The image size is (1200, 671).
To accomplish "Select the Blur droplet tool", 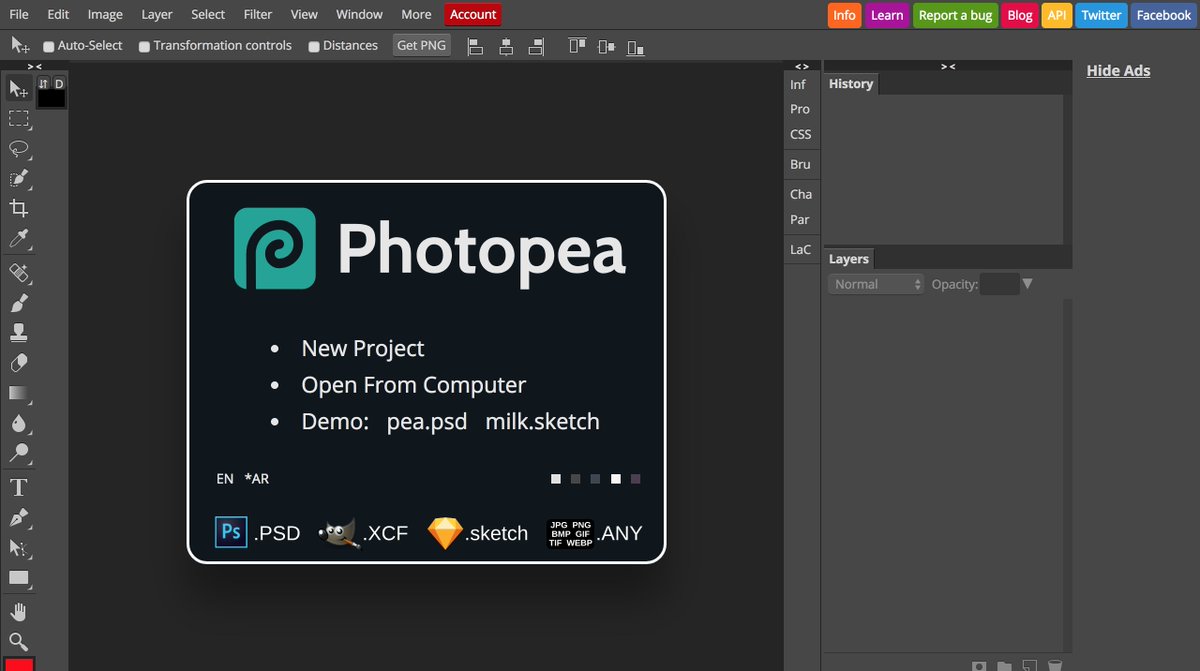I will tap(19, 422).
